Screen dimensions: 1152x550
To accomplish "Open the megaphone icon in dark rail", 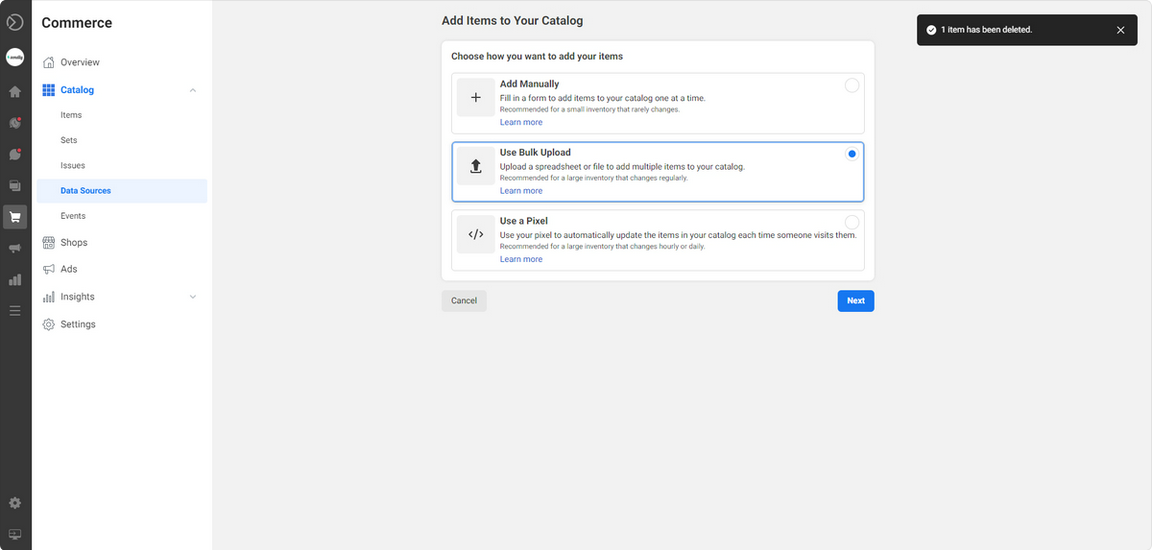I will (15, 248).
